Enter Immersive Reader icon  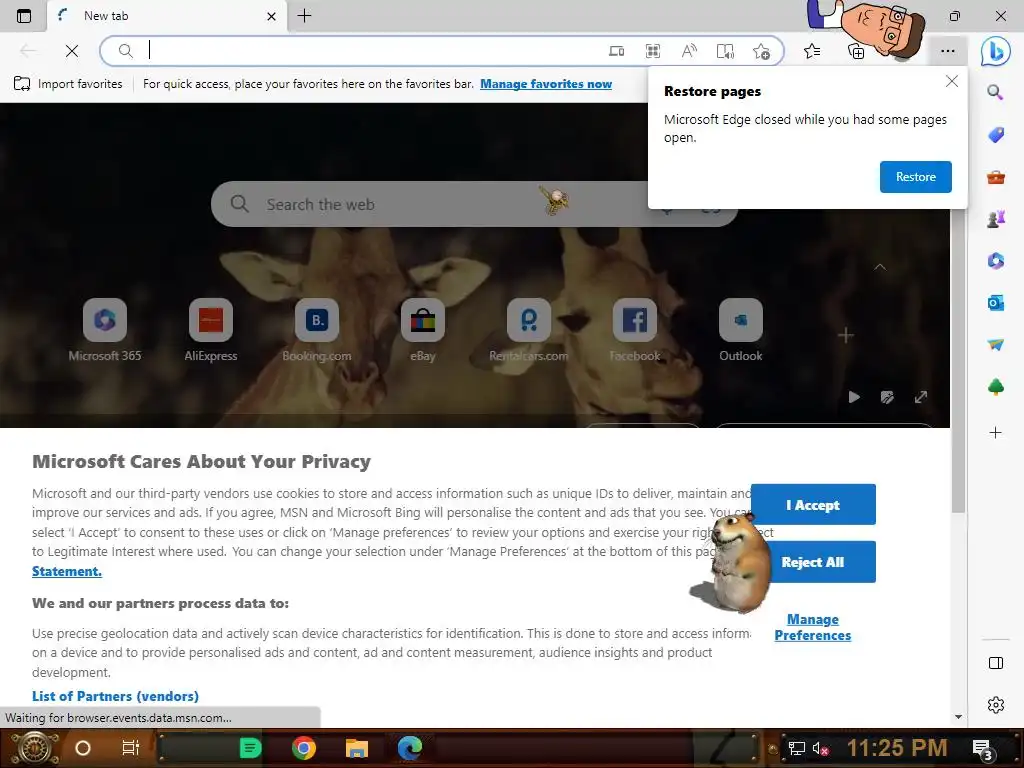point(725,51)
